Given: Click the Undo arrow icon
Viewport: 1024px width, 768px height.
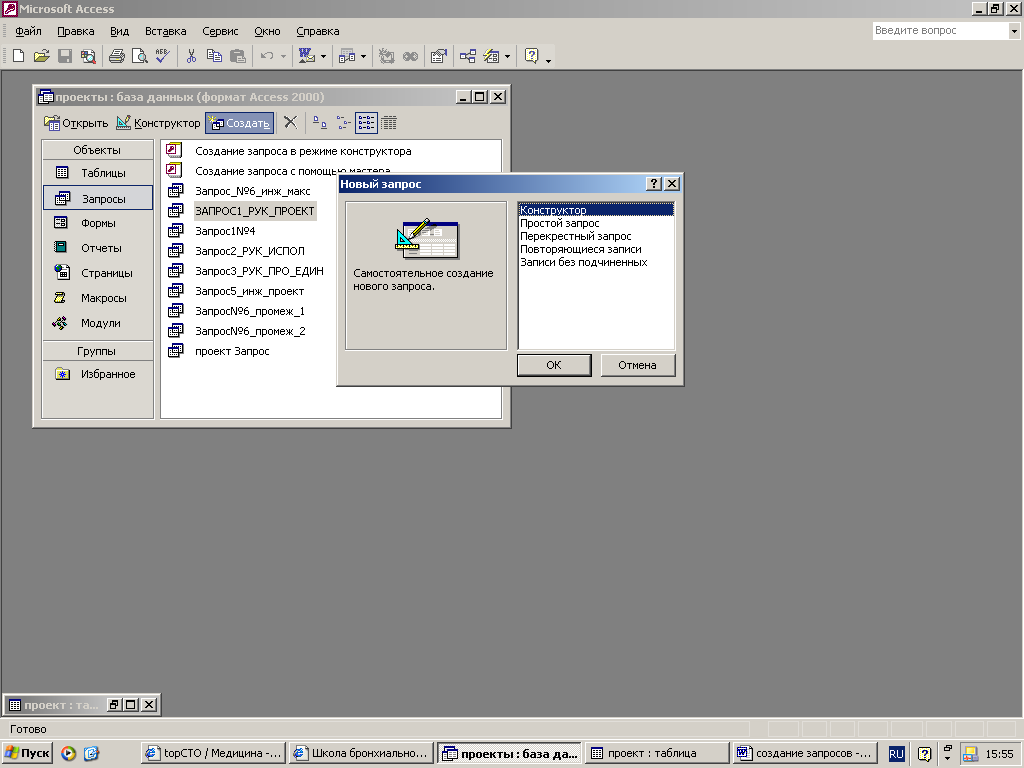Looking at the screenshot, I should click(x=266, y=56).
